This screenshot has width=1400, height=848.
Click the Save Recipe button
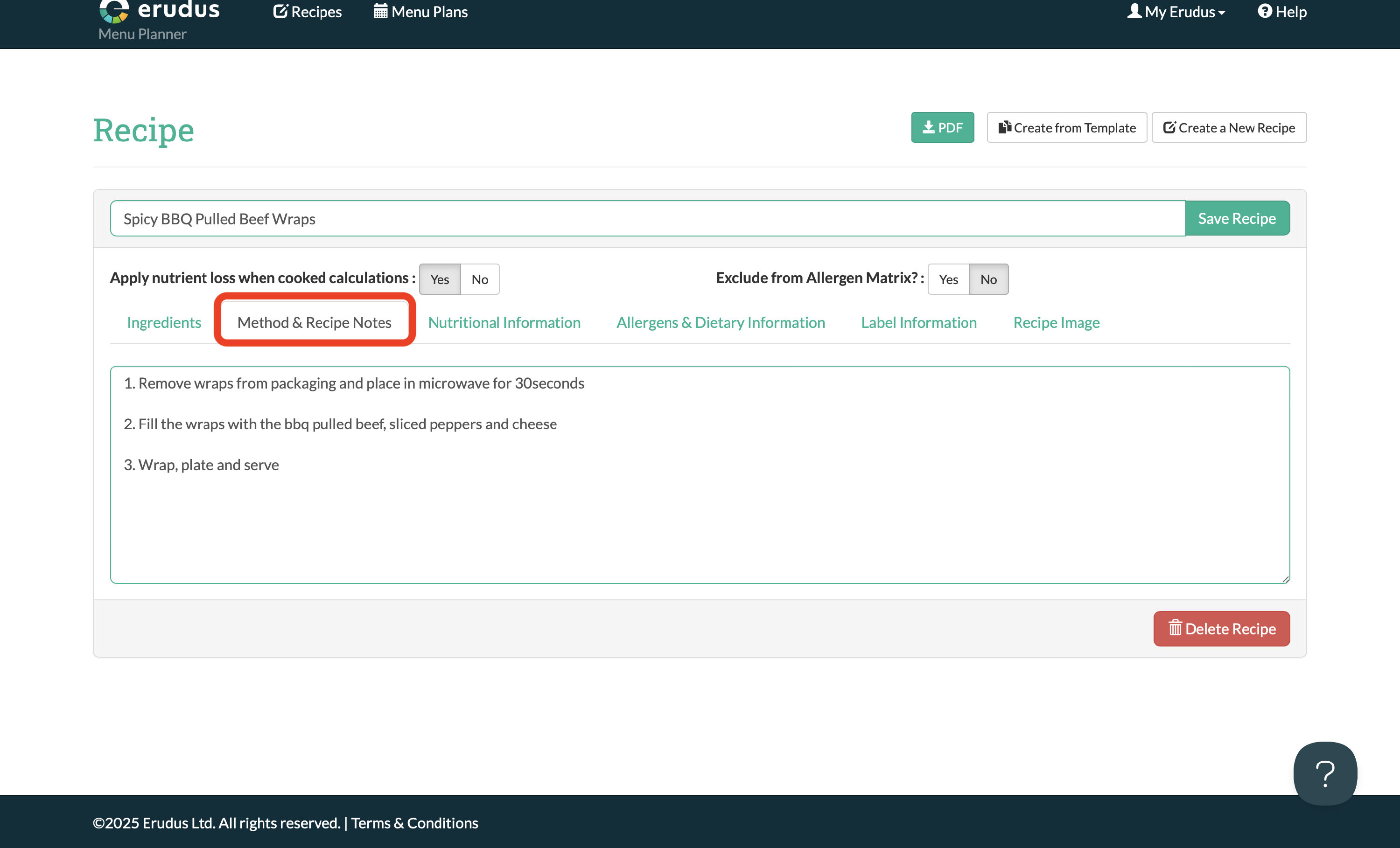pyautogui.click(x=1237, y=218)
